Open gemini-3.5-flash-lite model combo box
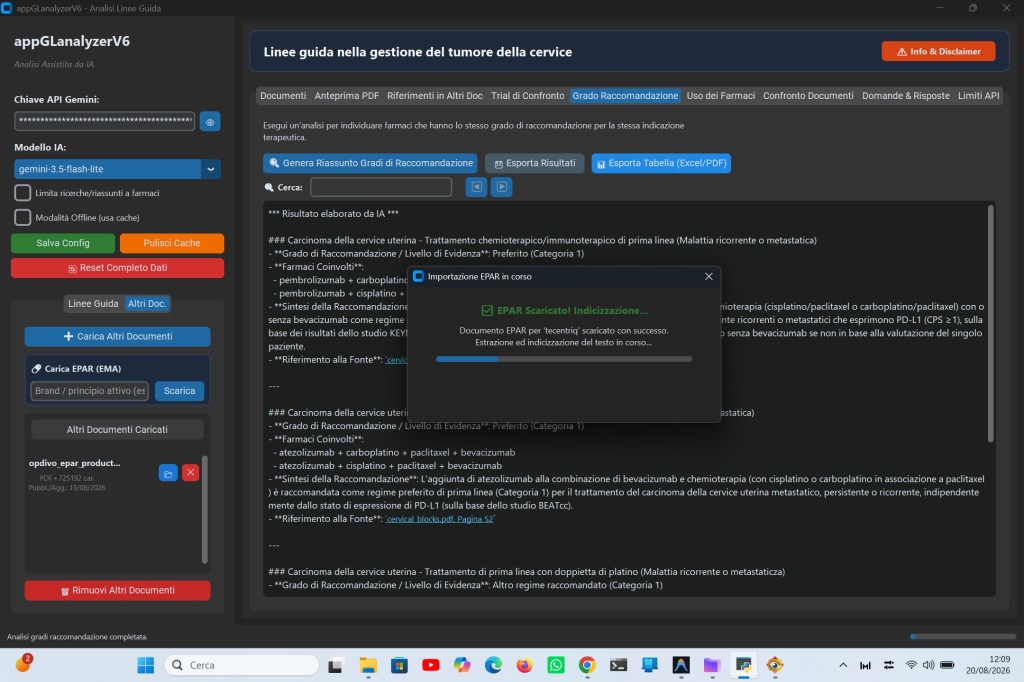The height and width of the screenshot is (682, 1024). (117, 169)
